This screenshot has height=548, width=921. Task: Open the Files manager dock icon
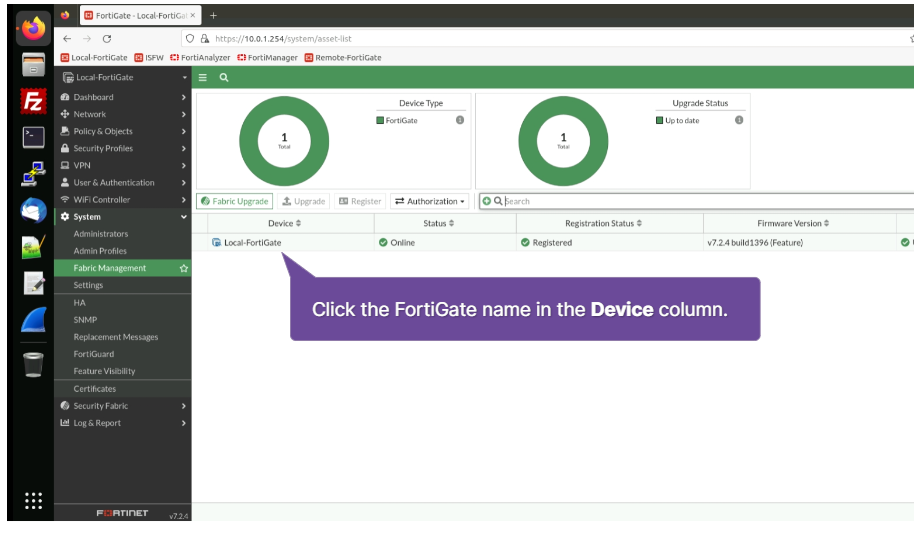point(33,65)
